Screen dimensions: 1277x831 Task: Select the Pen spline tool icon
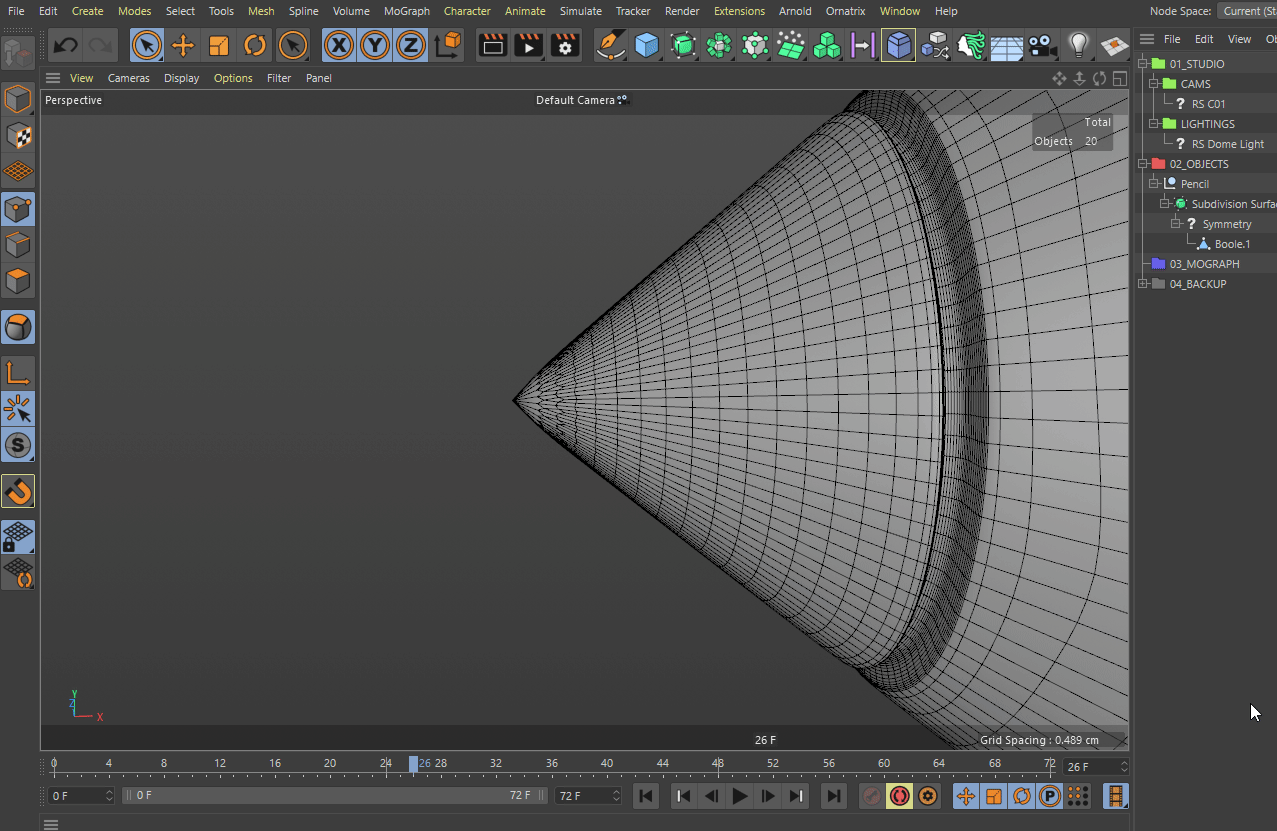point(610,45)
